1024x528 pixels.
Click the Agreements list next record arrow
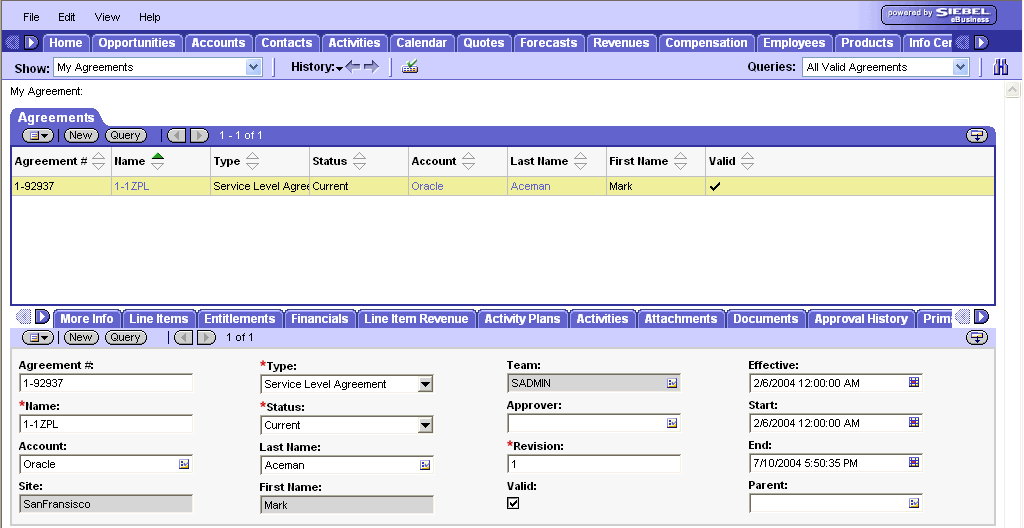click(199, 135)
